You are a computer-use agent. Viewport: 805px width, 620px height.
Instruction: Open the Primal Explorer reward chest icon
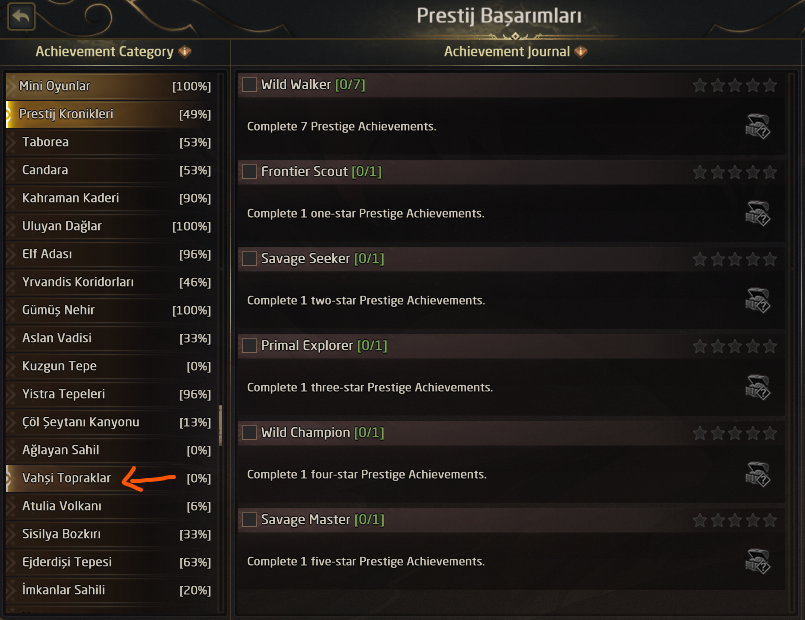(757, 388)
